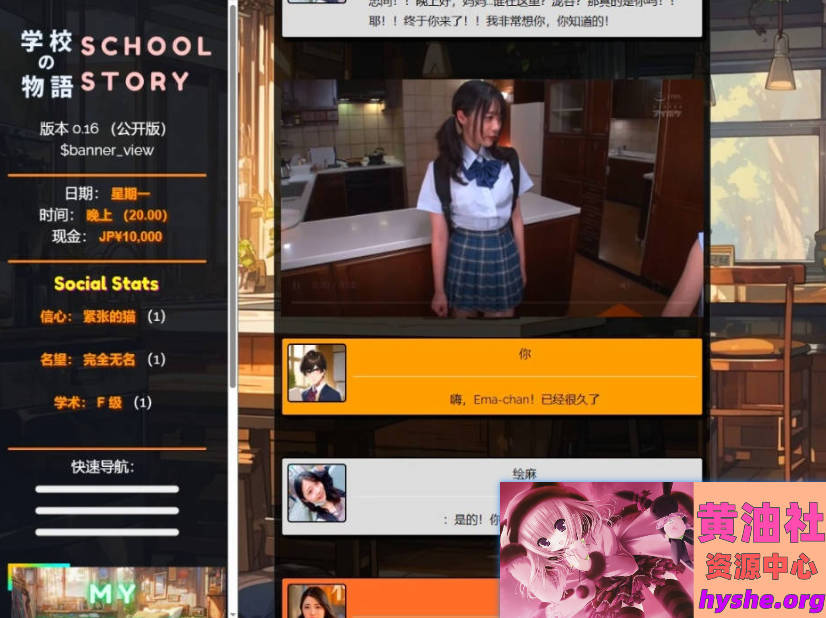
Task: Open the third quick navigation bar
Action: (x=107, y=532)
